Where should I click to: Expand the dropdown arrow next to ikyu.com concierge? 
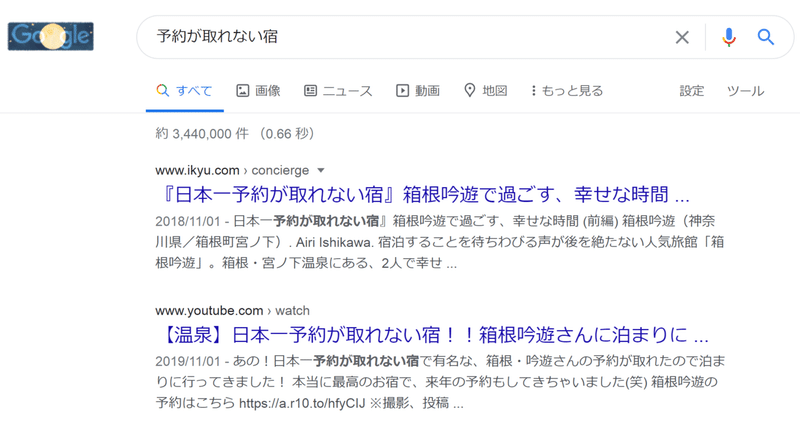click(x=321, y=170)
